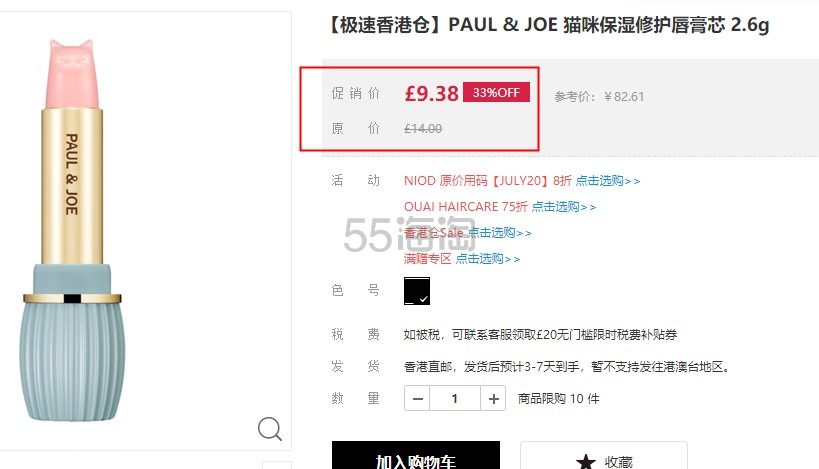Select the black color swatch

click(417, 291)
